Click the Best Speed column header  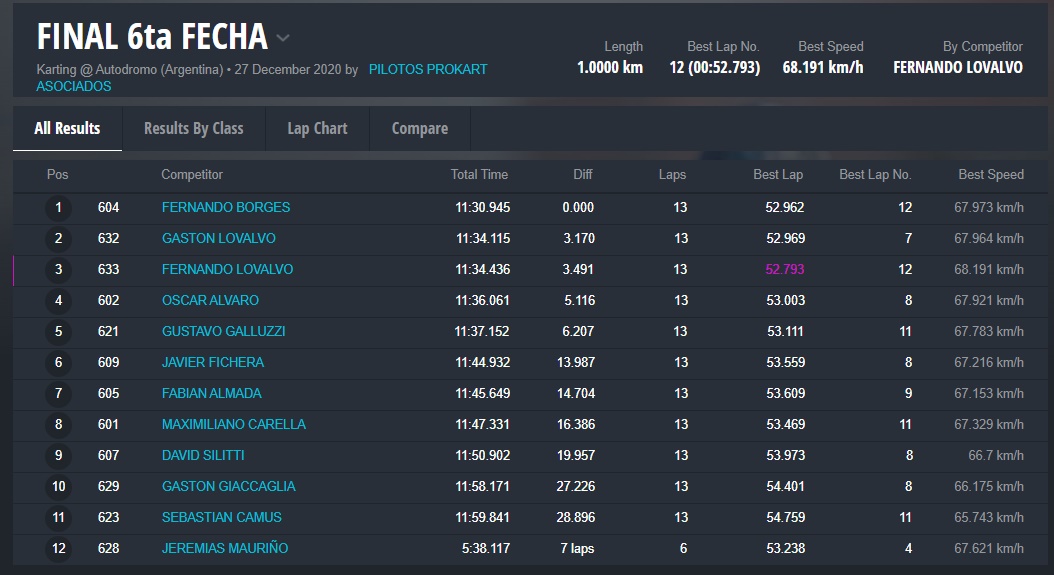click(990, 175)
